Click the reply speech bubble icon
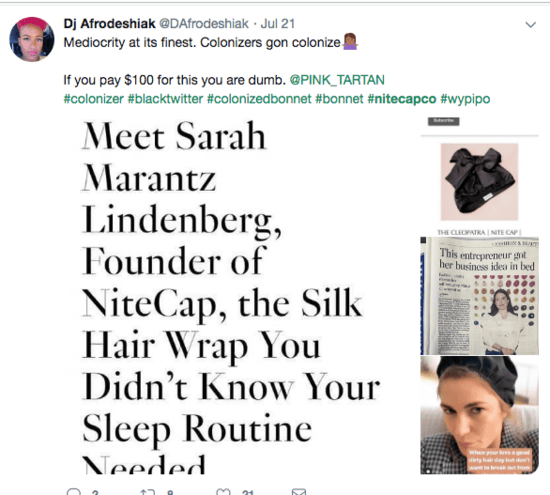550x495 pixels. (73, 491)
